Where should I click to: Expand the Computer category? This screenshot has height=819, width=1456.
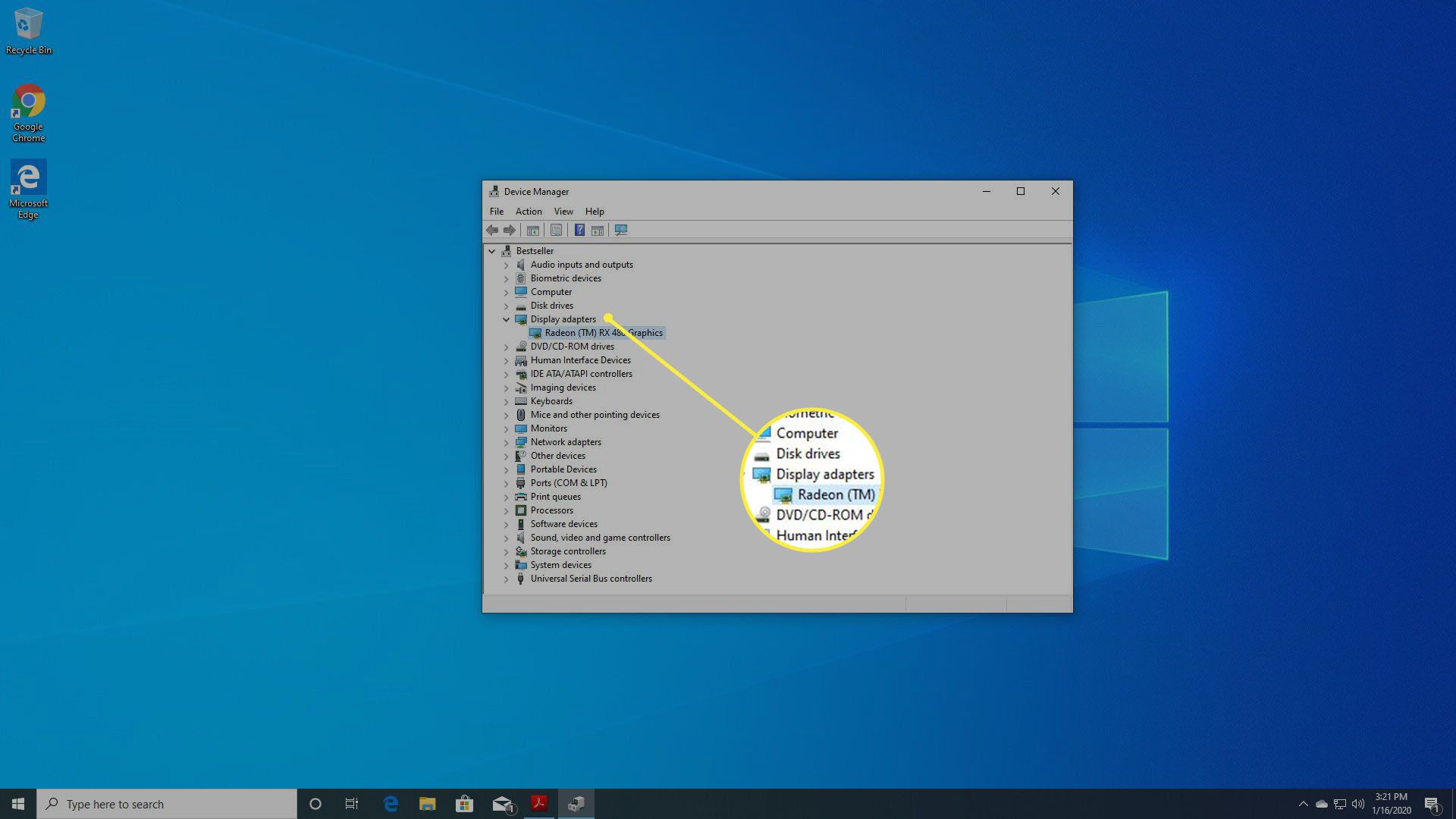(507, 292)
